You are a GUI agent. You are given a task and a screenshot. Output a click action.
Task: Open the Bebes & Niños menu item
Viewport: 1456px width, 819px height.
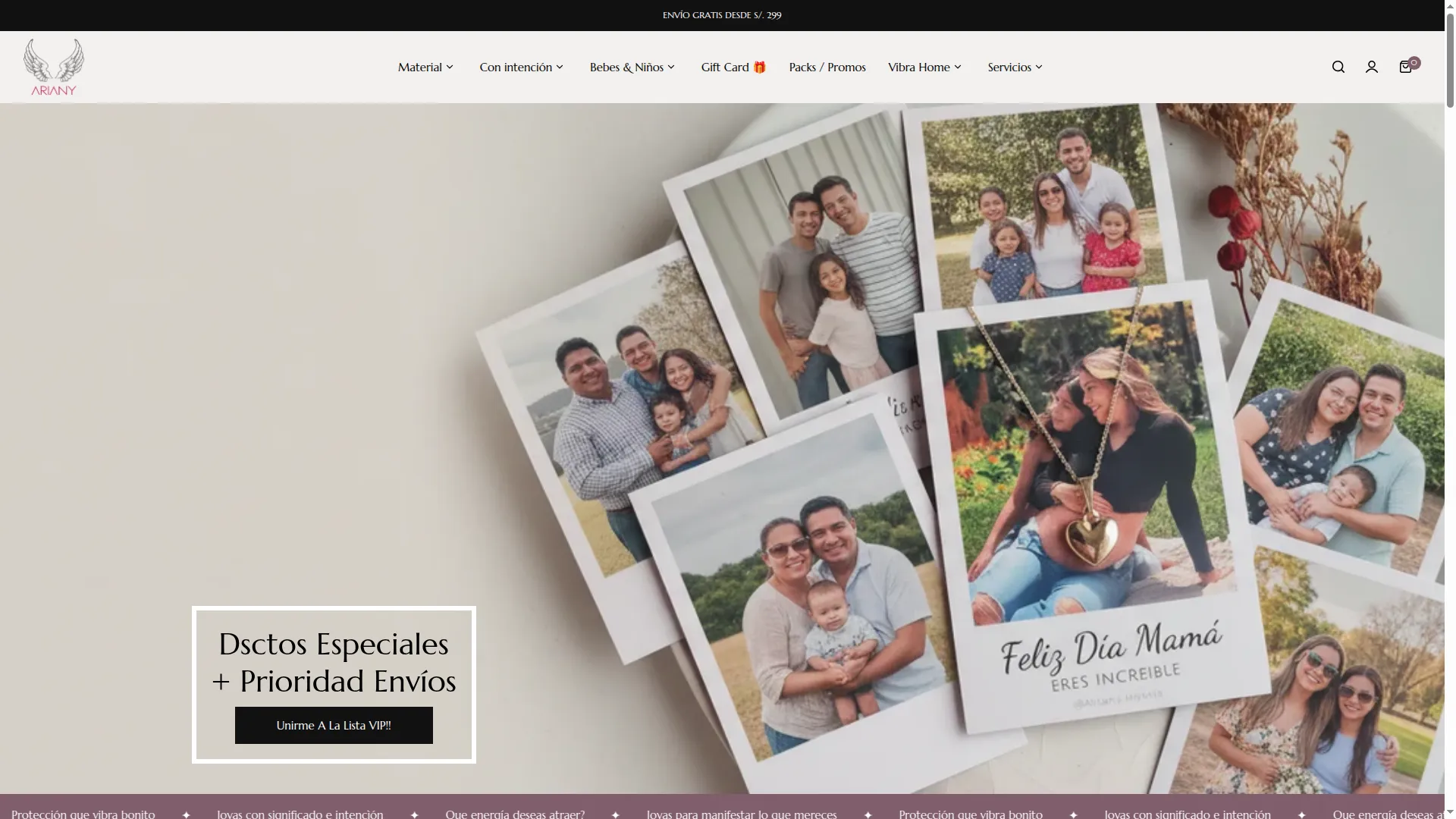pos(626,67)
